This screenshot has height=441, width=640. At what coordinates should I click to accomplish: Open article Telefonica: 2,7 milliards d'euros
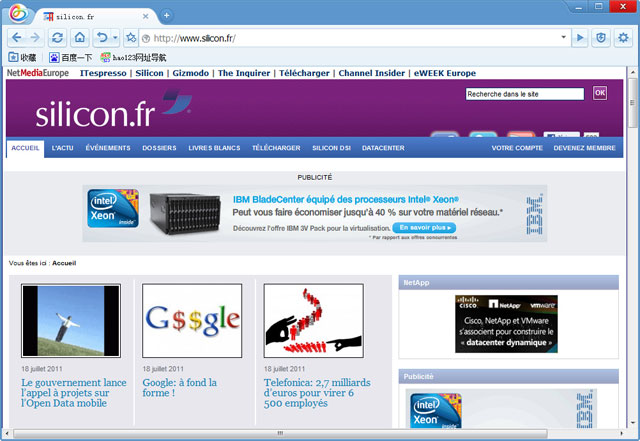click(x=317, y=393)
